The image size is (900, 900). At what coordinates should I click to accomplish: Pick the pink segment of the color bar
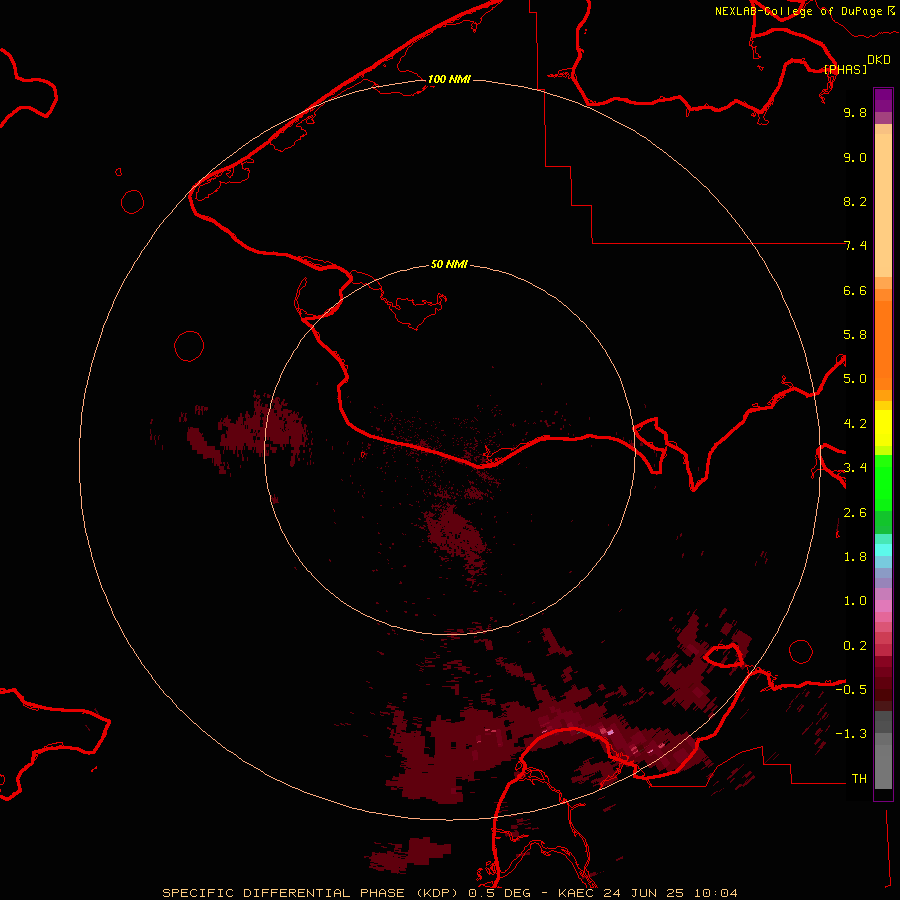coord(883,606)
